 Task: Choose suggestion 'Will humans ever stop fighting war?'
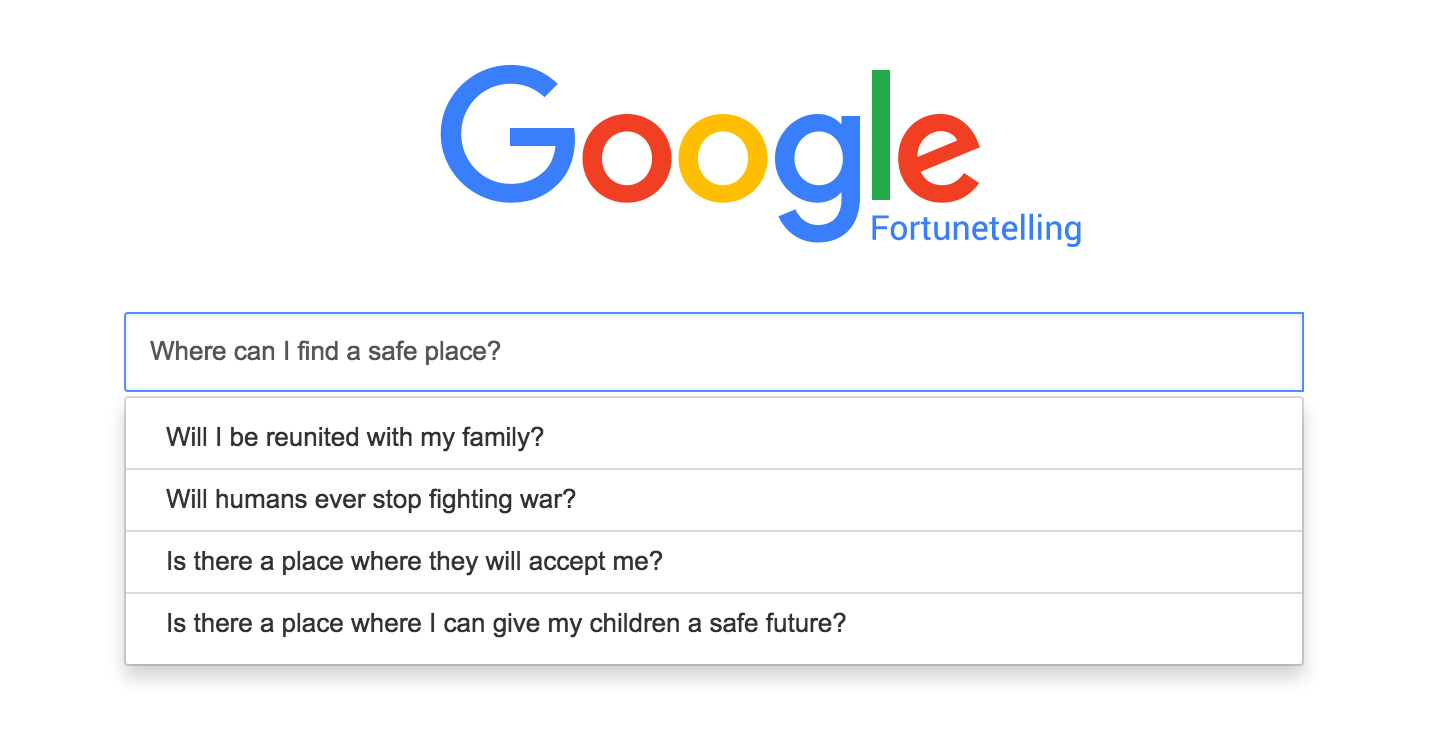click(x=371, y=499)
